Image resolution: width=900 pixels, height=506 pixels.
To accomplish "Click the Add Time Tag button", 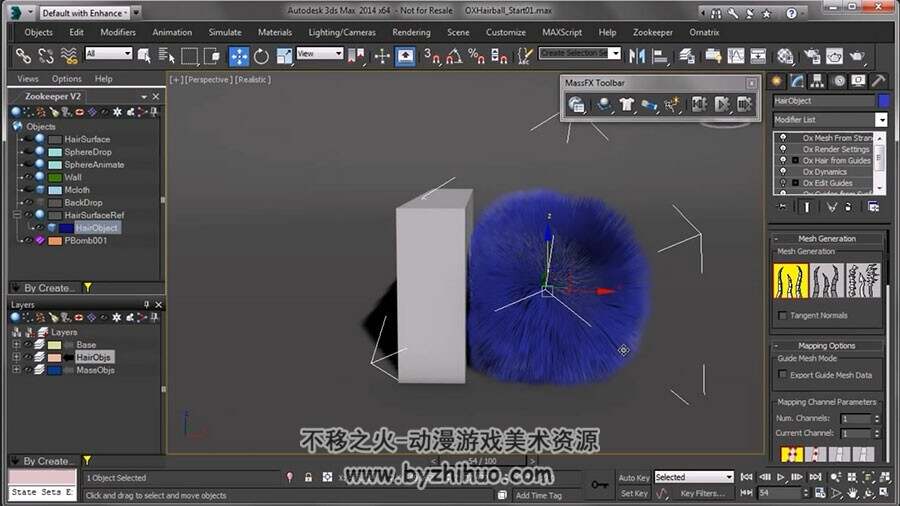I will 538,495.
